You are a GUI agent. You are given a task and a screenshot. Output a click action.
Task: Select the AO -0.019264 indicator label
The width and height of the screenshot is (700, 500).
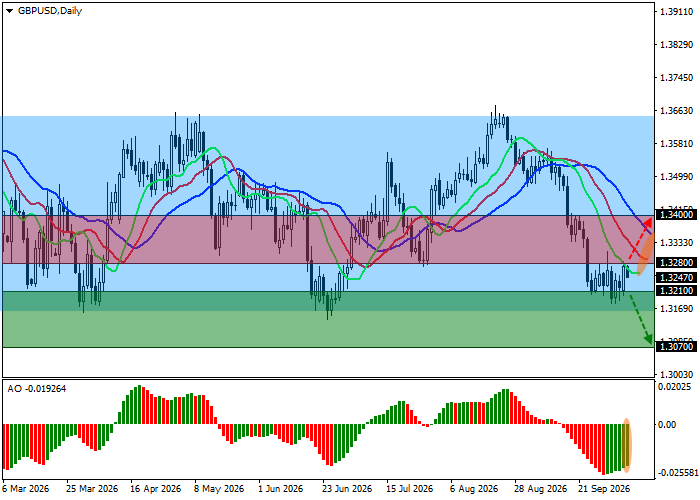pyautogui.click(x=37, y=389)
